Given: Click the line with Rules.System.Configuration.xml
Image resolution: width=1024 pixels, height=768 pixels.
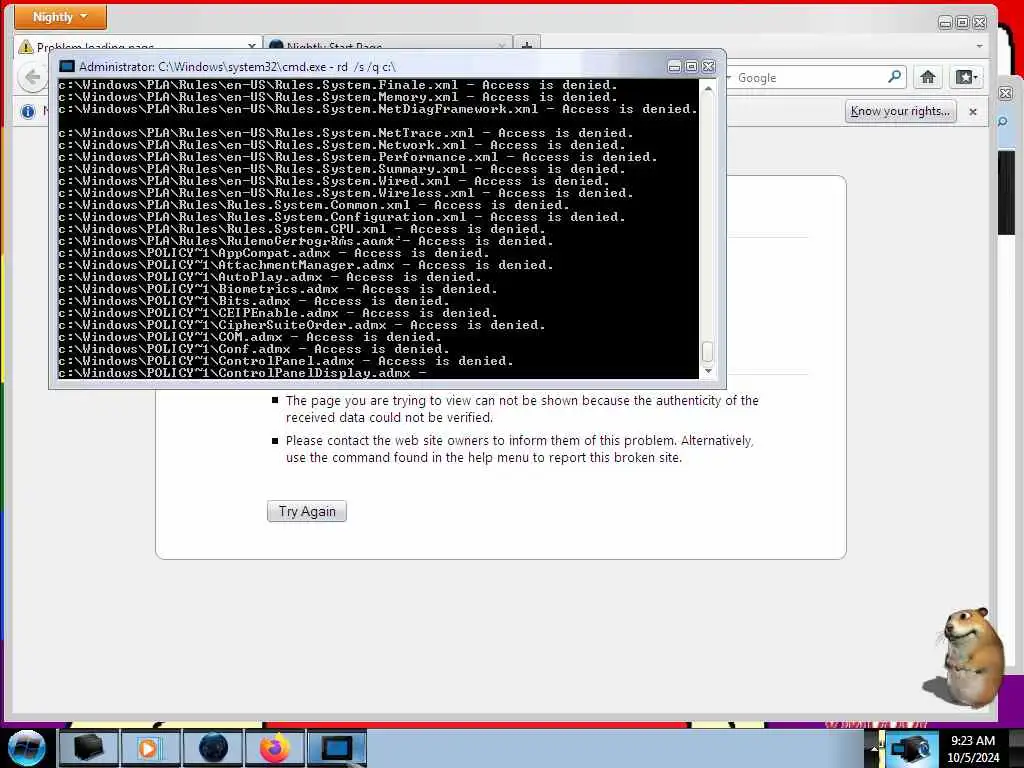Looking at the screenshot, I should pos(342,217).
